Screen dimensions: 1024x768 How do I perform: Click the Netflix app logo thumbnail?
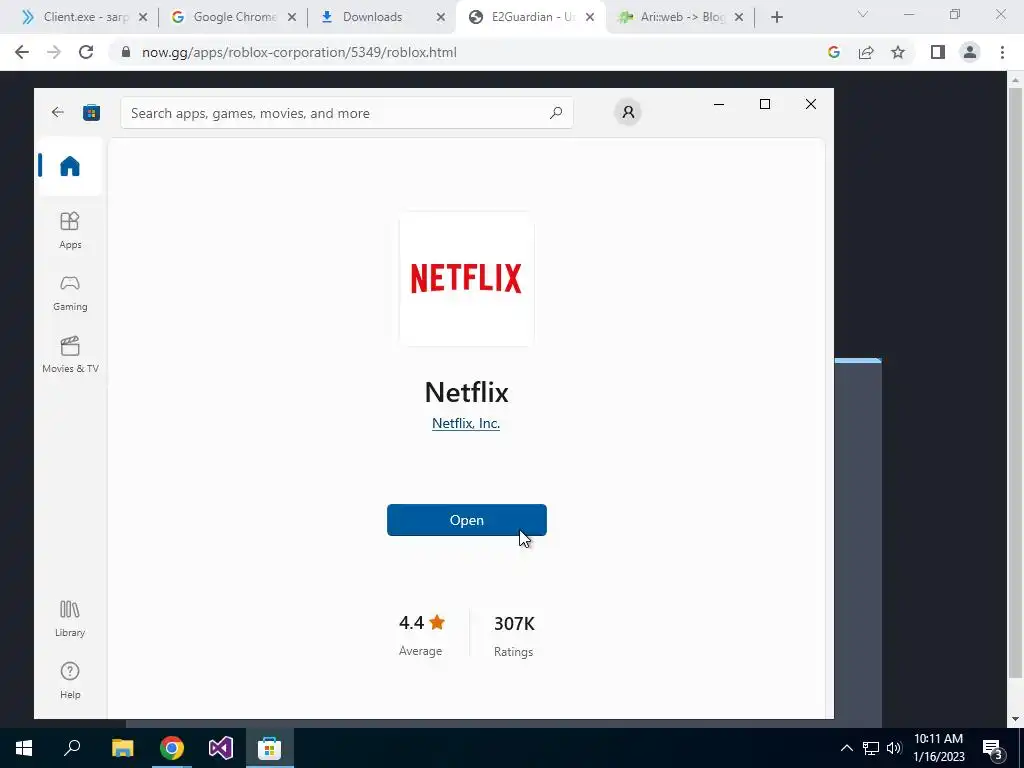coord(466,279)
